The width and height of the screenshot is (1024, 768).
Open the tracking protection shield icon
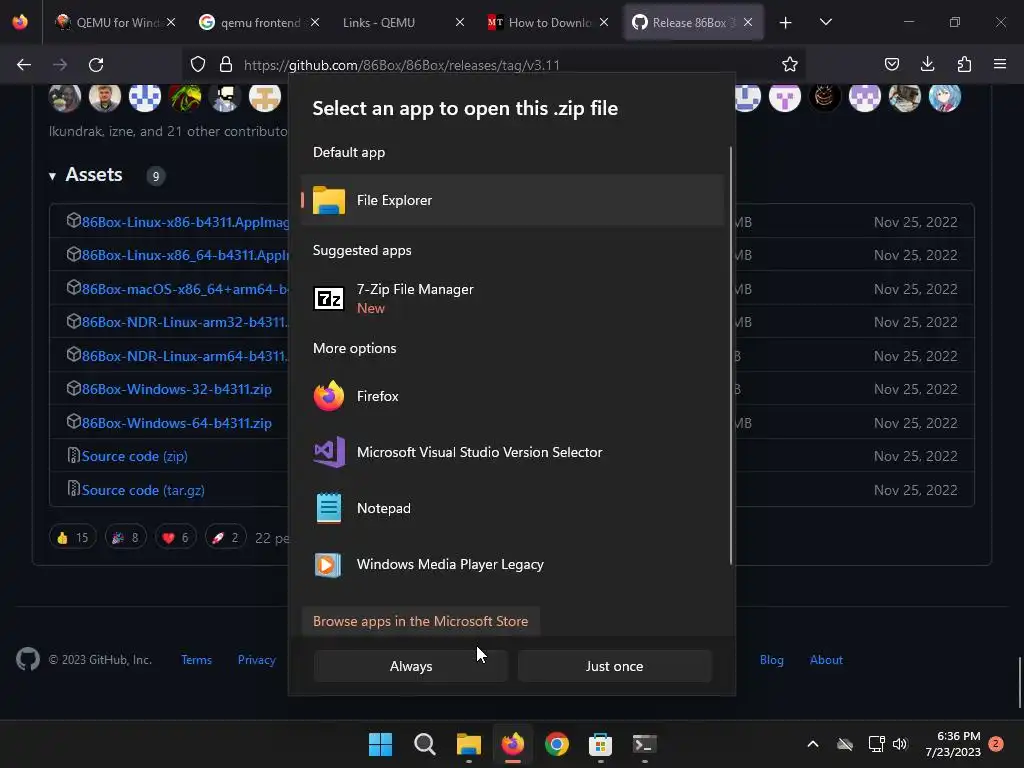(x=198, y=64)
